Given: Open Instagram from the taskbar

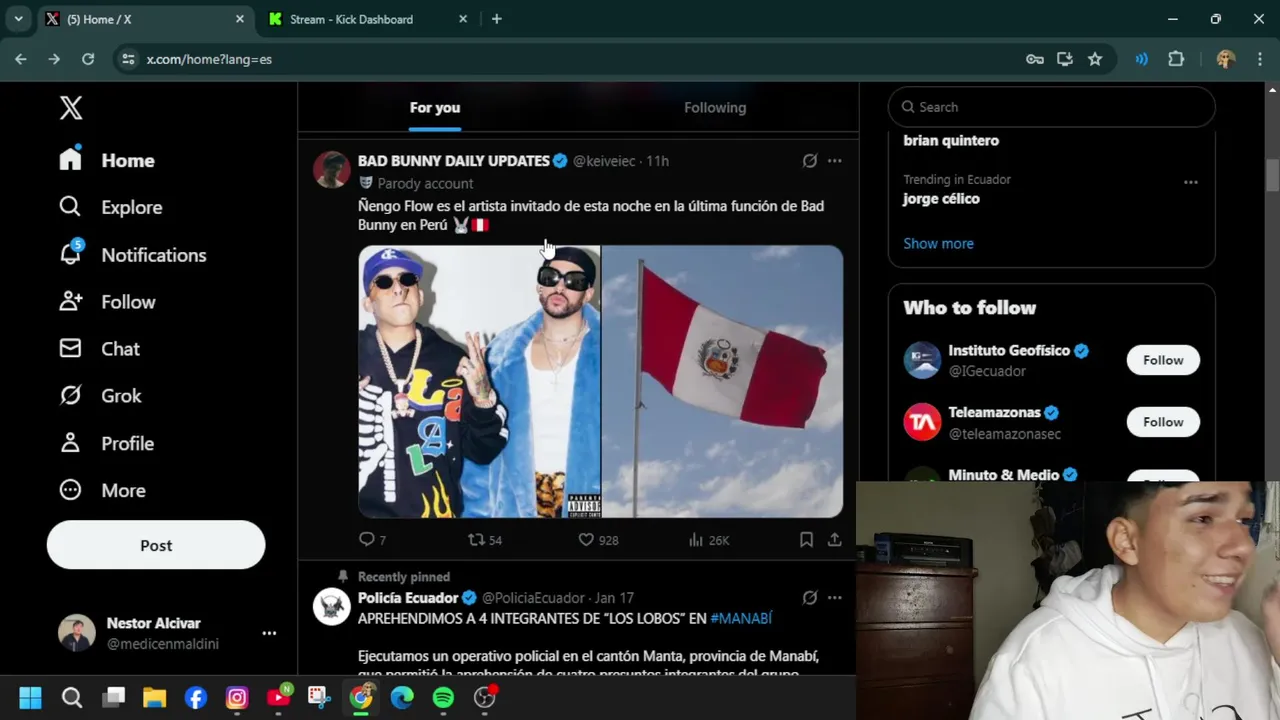Looking at the screenshot, I should click(x=237, y=697).
